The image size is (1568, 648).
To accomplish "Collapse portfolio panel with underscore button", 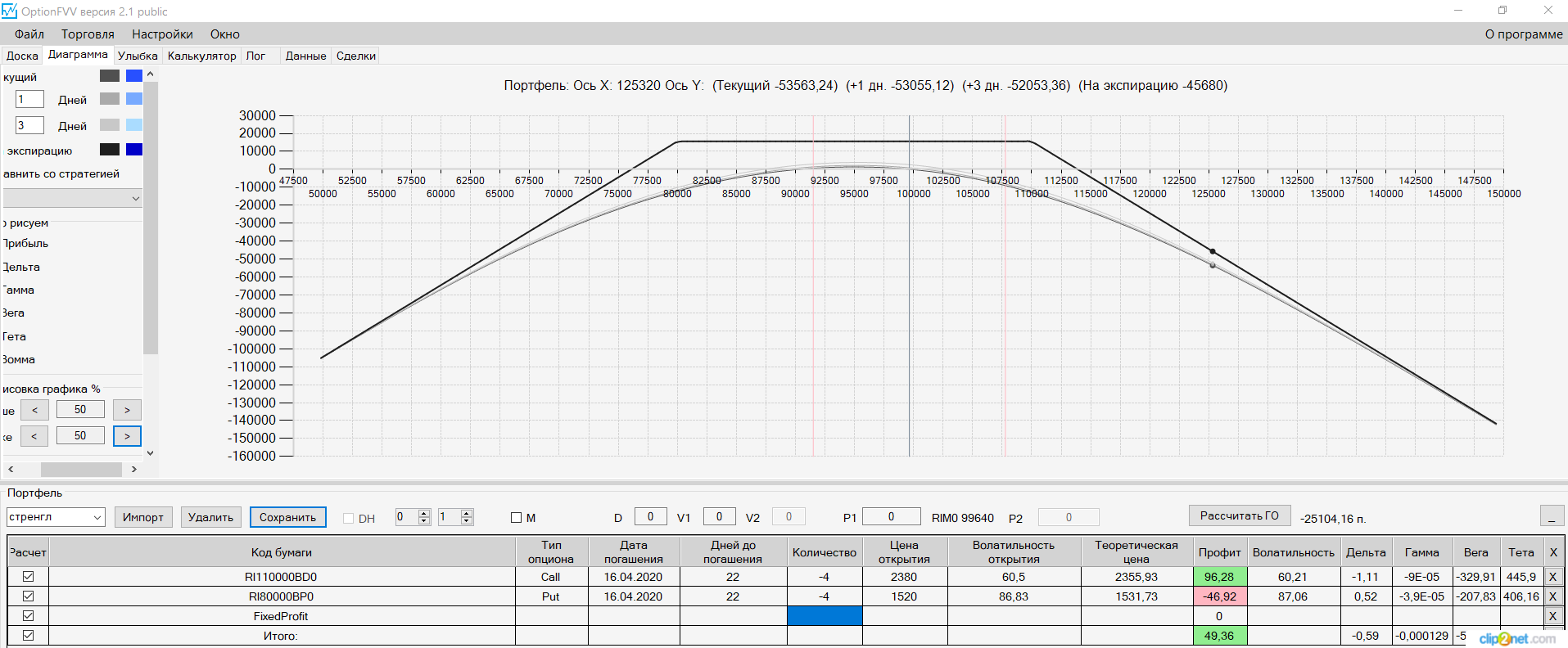I will pos(1552,515).
